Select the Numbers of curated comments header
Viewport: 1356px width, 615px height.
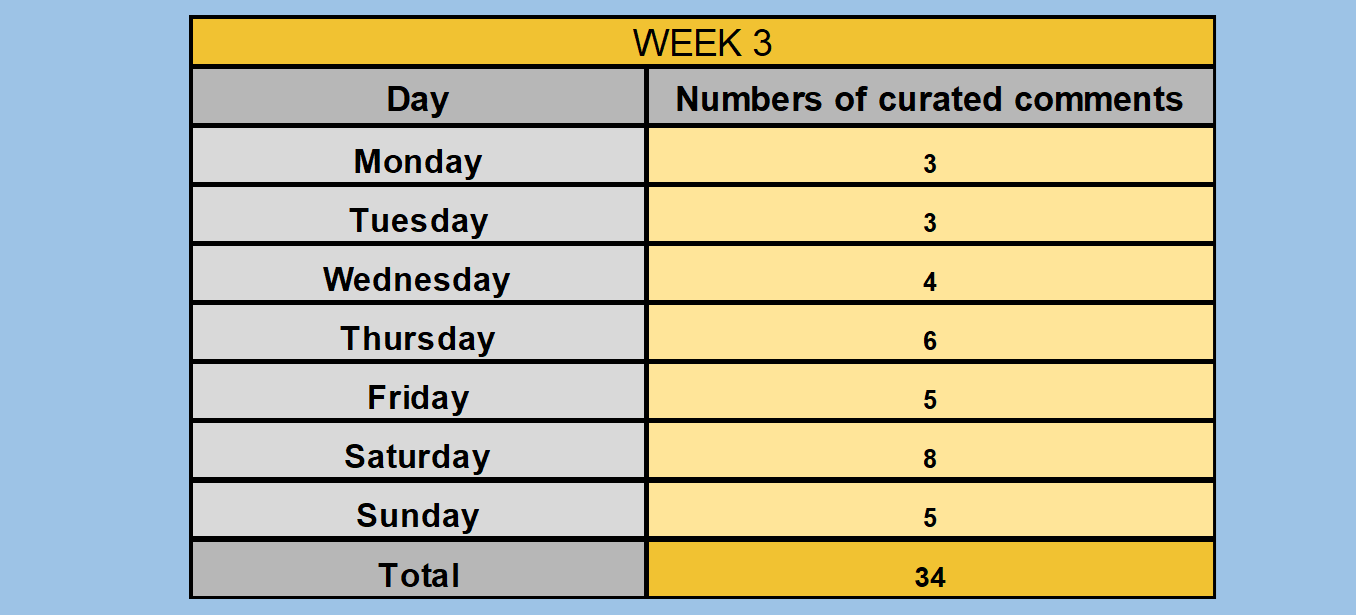(930, 97)
